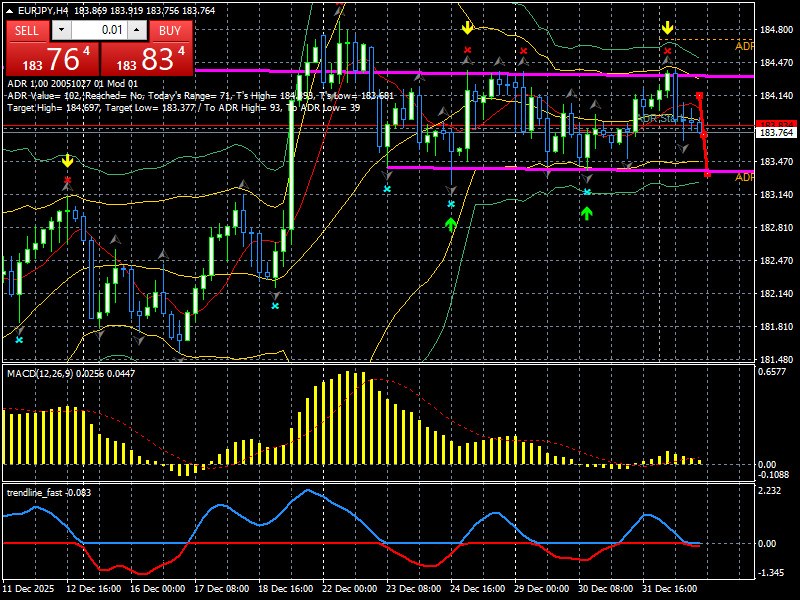Click the lower magenta support line
Screen dimensions: 800x600
(x=570, y=169)
